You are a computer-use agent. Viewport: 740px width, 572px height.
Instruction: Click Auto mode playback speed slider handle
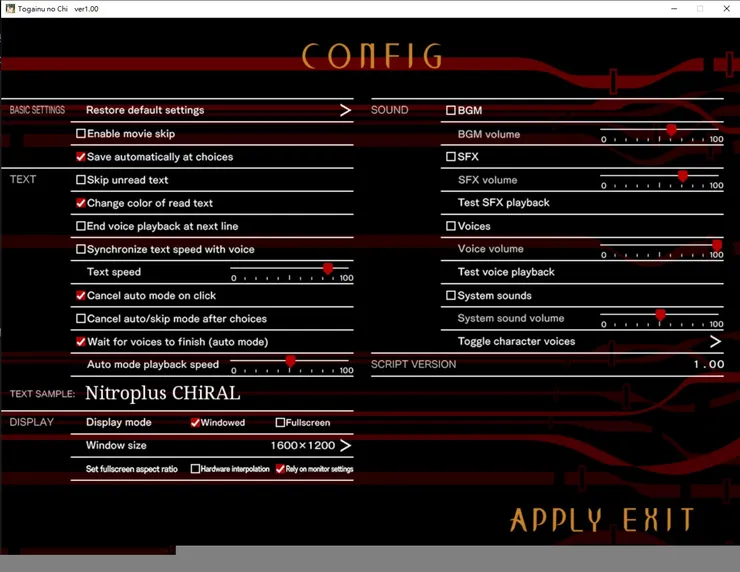click(x=290, y=362)
